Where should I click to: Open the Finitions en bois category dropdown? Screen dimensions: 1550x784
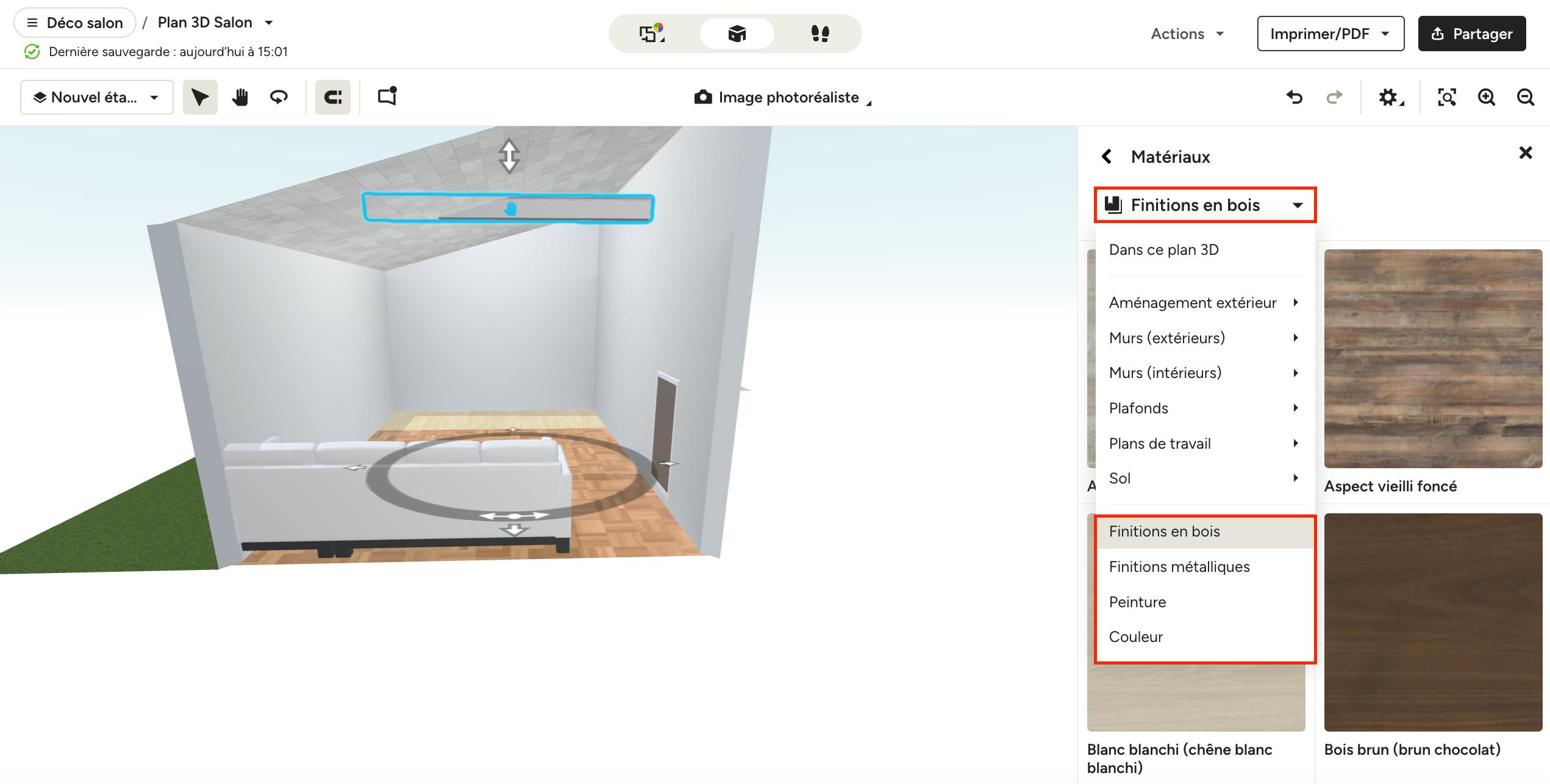[1205, 205]
